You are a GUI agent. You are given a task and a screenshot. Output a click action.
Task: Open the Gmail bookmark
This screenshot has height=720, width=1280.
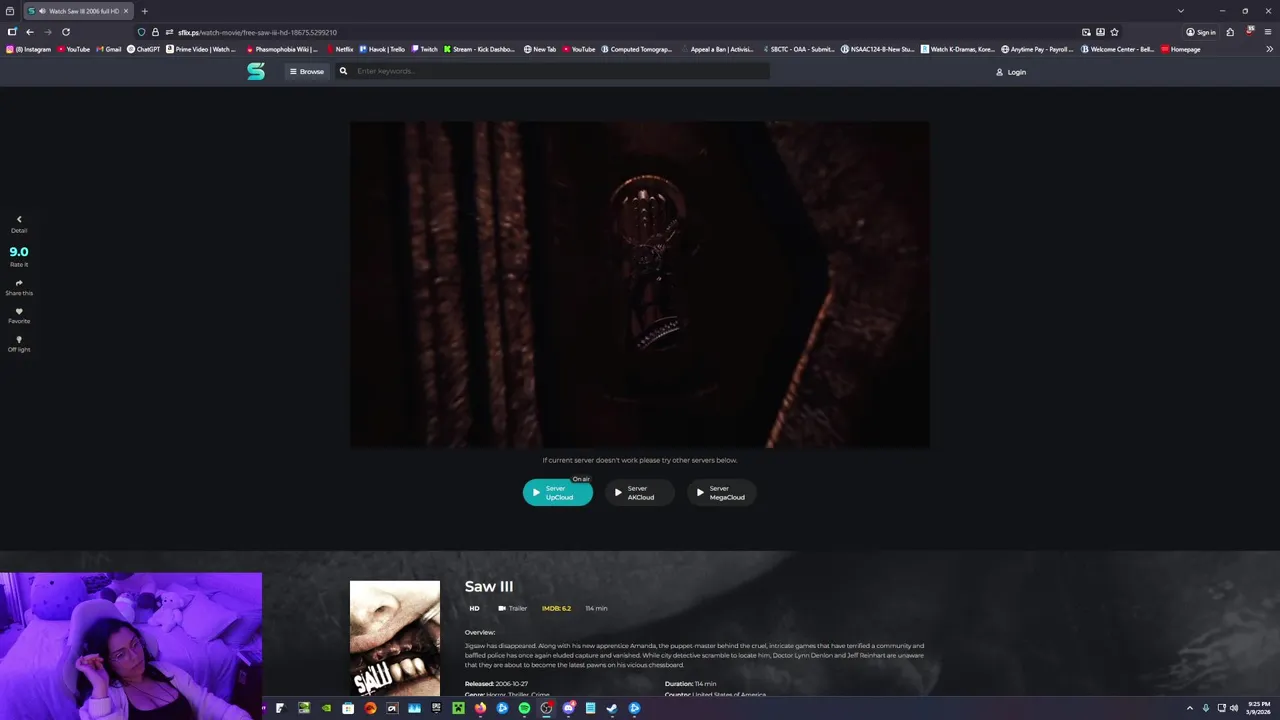pyautogui.click(x=109, y=49)
